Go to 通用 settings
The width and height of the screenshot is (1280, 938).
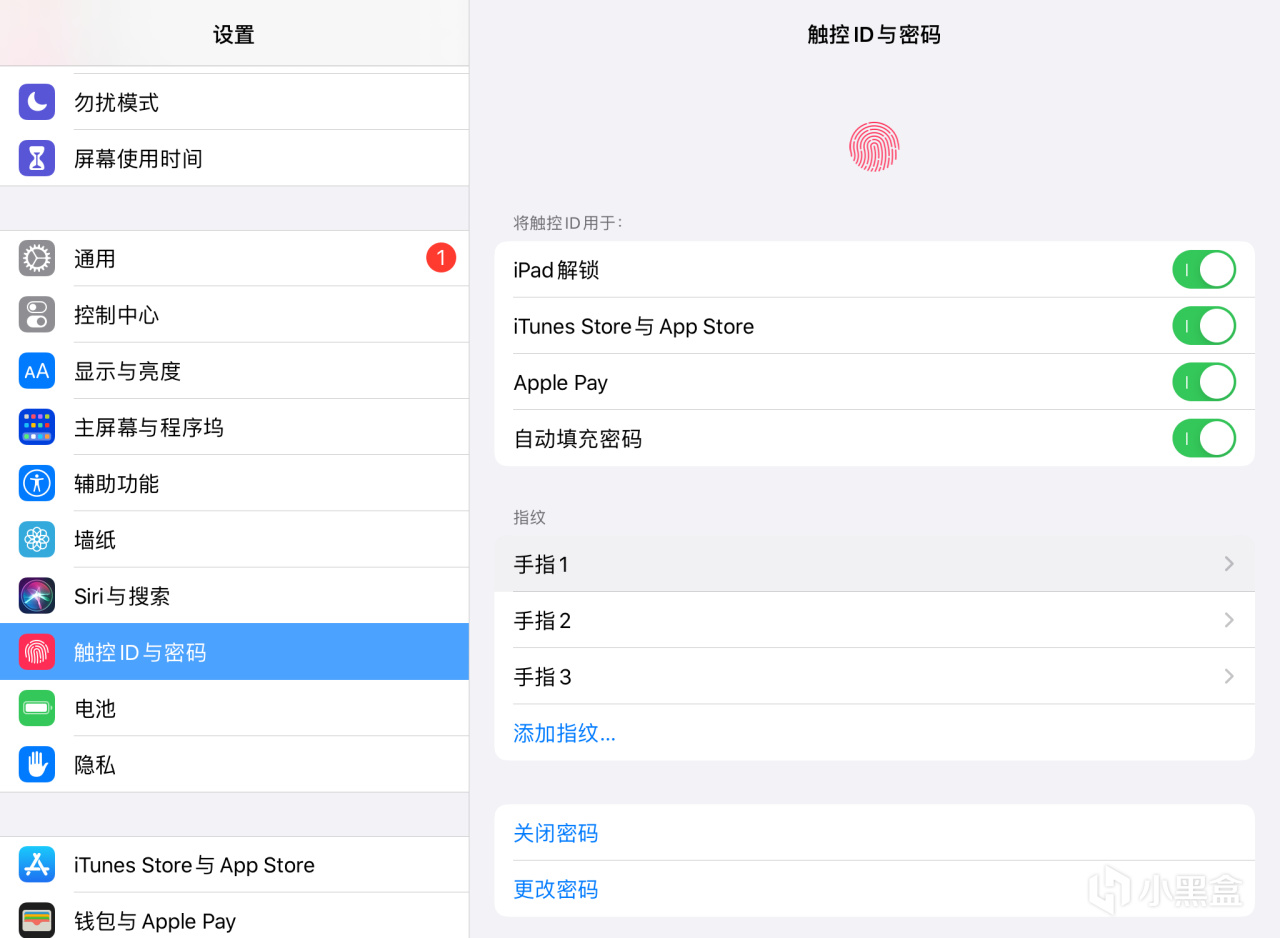click(234, 258)
